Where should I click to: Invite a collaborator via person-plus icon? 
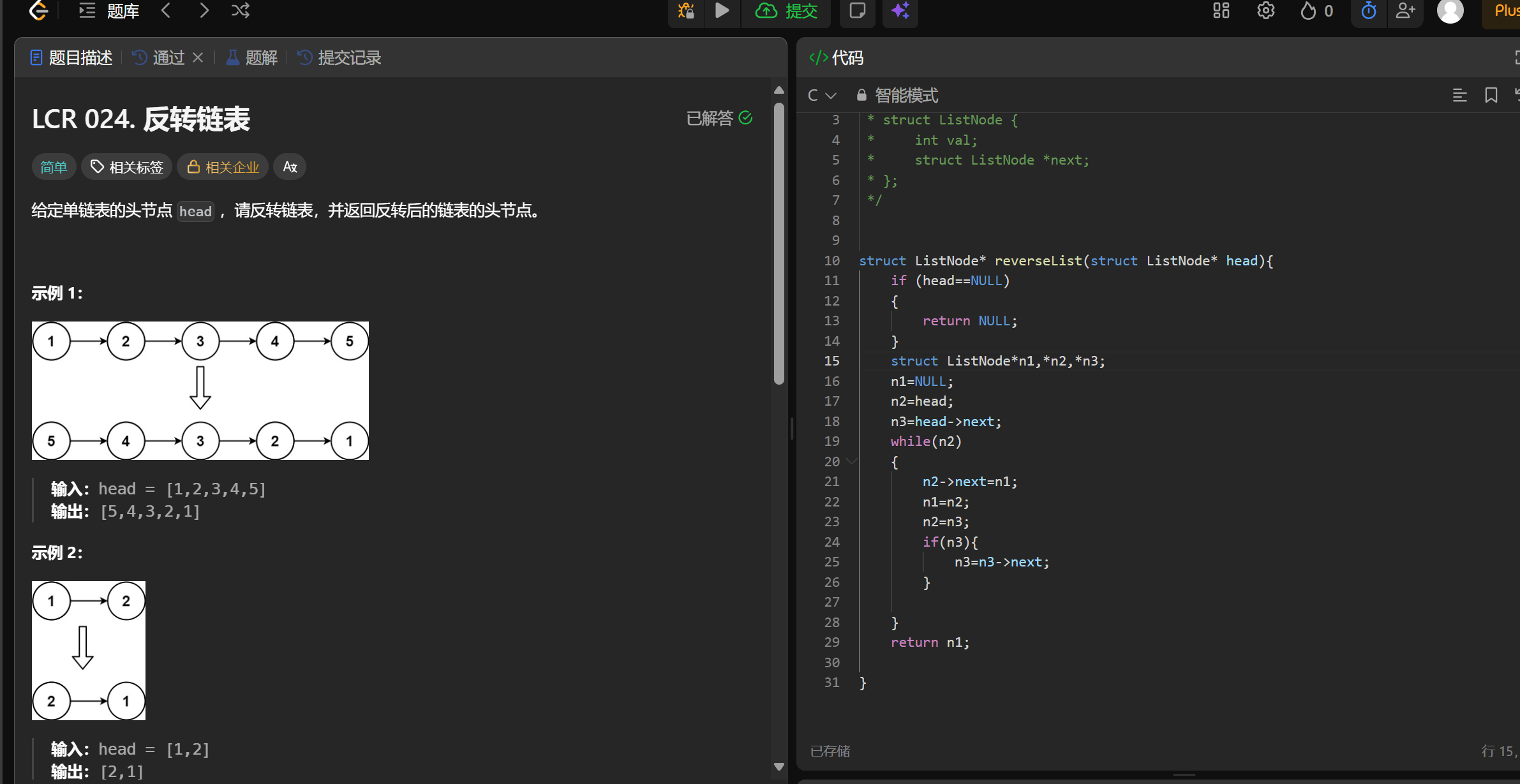pyautogui.click(x=1406, y=11)
